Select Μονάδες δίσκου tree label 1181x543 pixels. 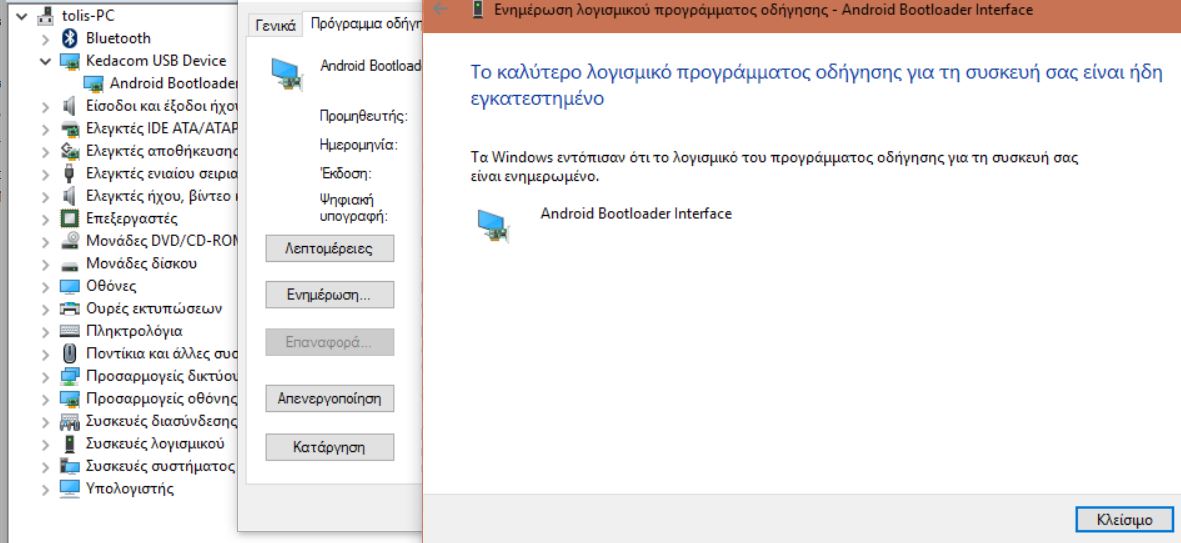click(142, 264)
